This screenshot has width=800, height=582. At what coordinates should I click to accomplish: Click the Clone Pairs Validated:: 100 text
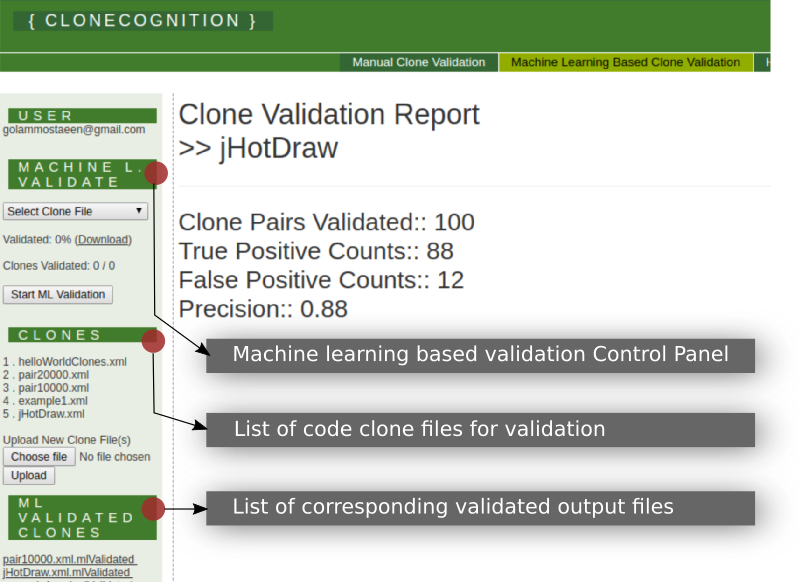pyautogui.click(x=327, y=222)
